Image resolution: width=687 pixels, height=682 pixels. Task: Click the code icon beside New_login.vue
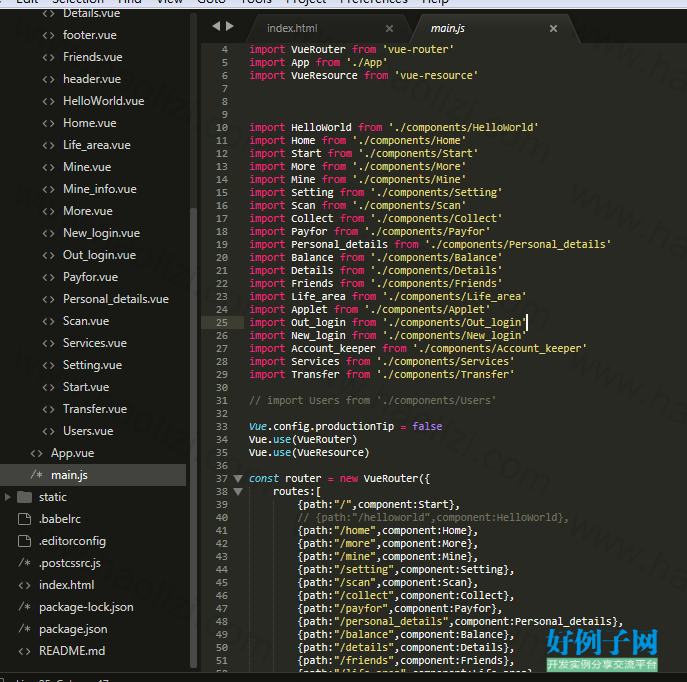click(49, 233)
